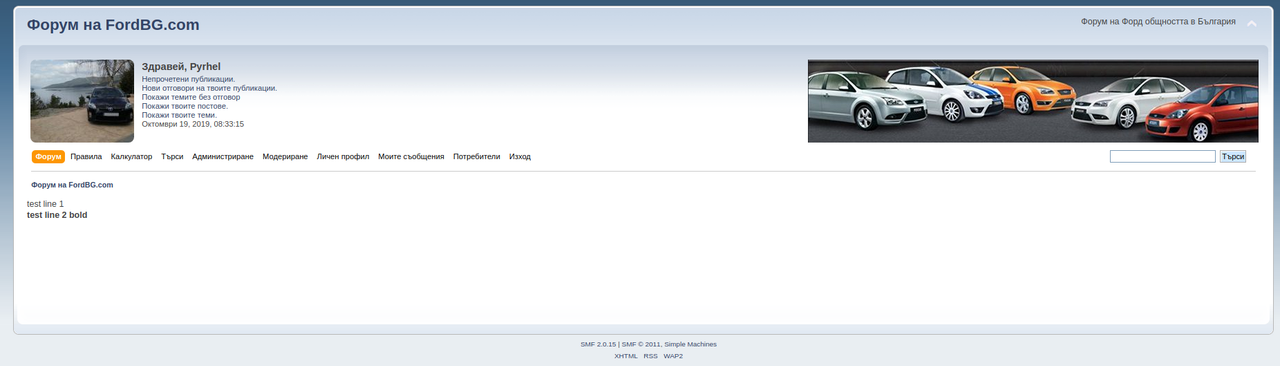Screen dimensions: 1280x366
Task: Click the date Октомври 19, 2019, 08:33:15
Action: coord(193,124)
